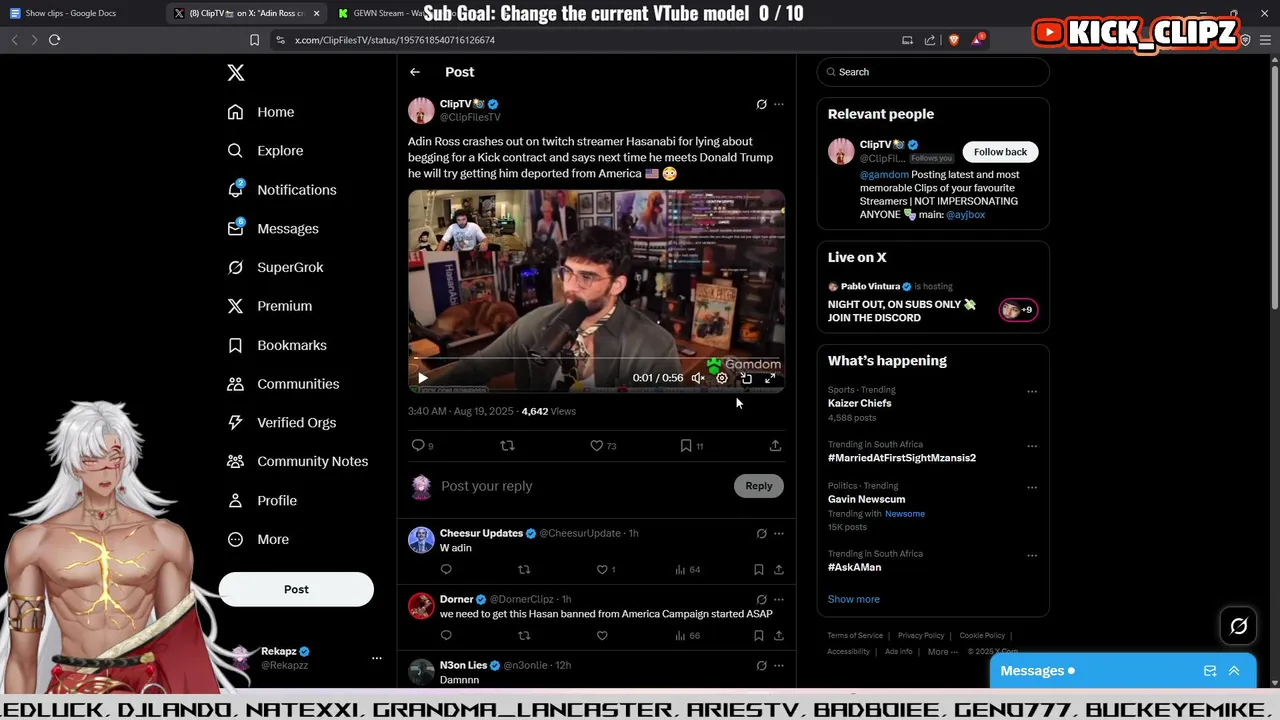This screenshot has width=1280, height=720.
Task: Switch to GEWN Stream browser tab
Action: click(x=385, y=13)
